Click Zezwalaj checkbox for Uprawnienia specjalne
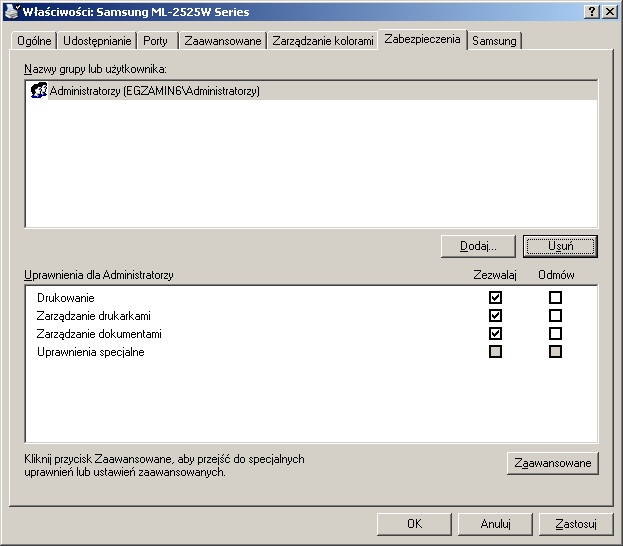Image resolution: width=623 pixels, height=546 pixels. click(495, 352)
